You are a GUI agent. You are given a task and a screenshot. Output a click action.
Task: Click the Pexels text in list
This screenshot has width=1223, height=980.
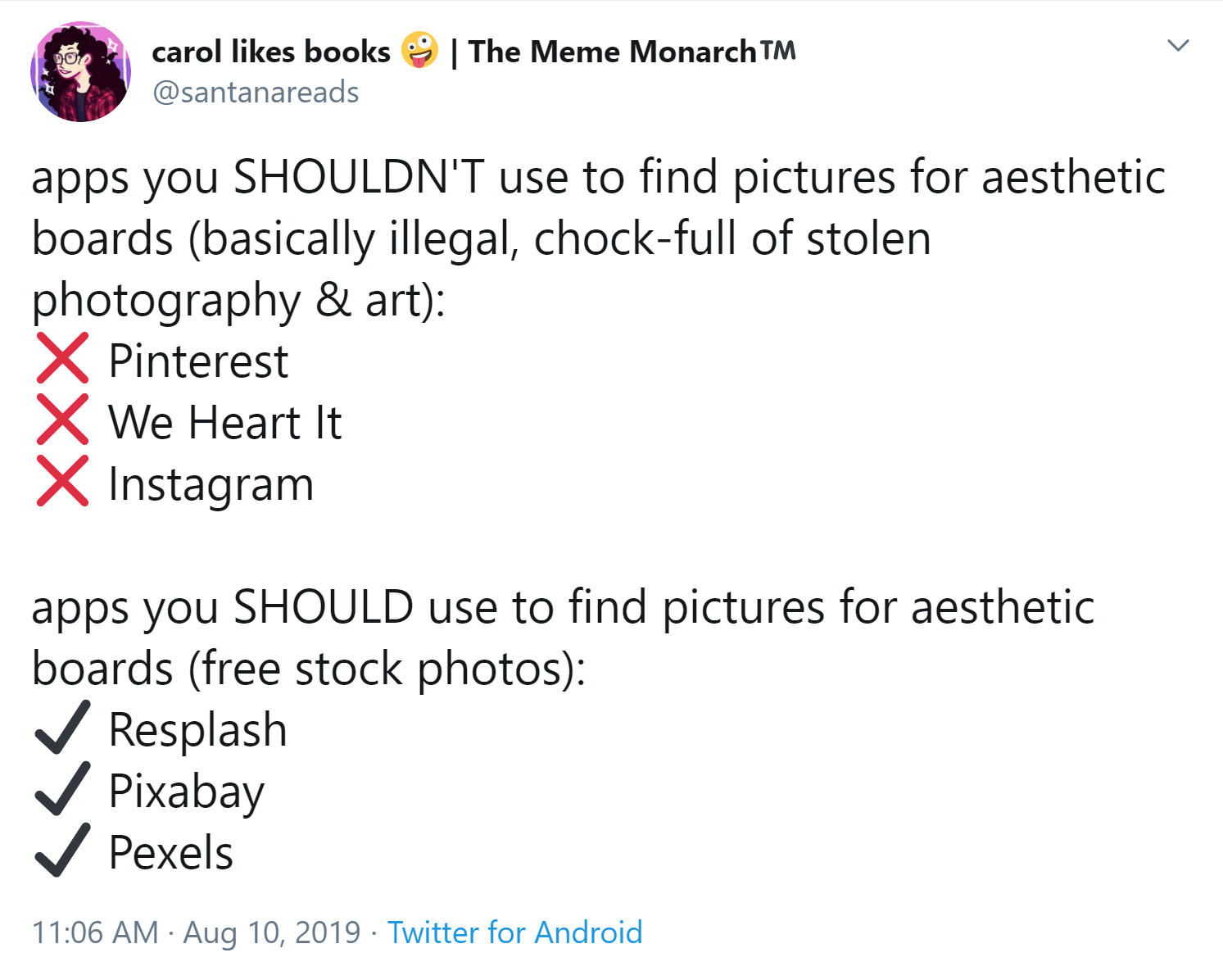170,853
